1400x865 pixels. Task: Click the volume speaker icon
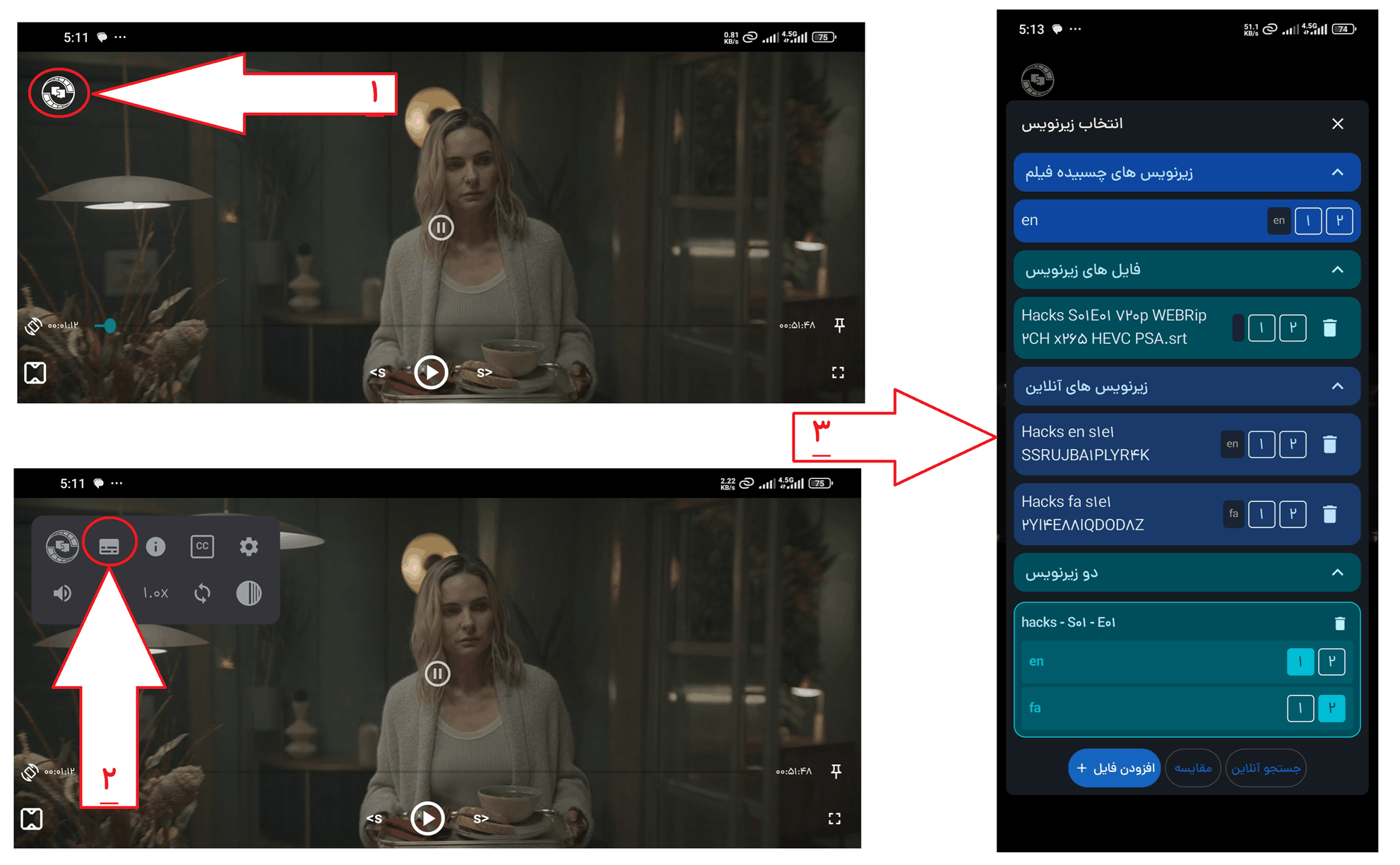[x=62, y=593]
